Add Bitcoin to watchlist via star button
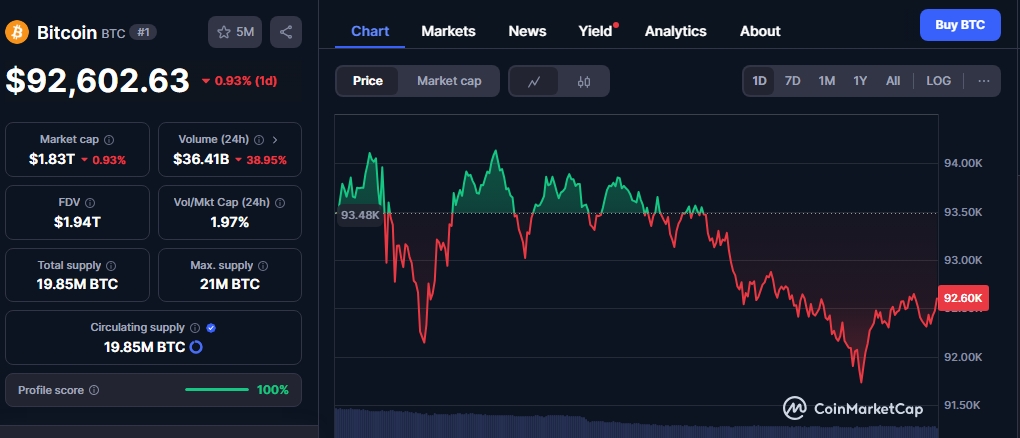Image resolution: width=1020 pixels, height=438 pixels. (x=235, y=32)
